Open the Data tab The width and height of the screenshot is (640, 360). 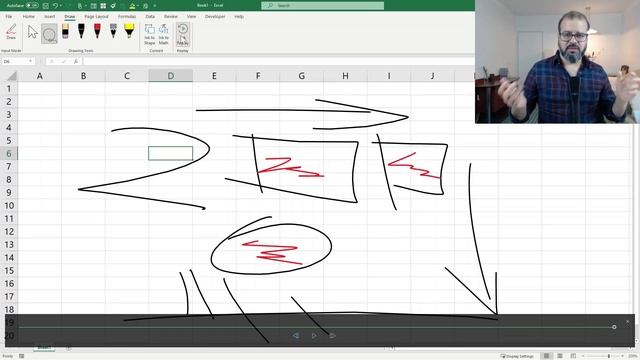[150, 16]
